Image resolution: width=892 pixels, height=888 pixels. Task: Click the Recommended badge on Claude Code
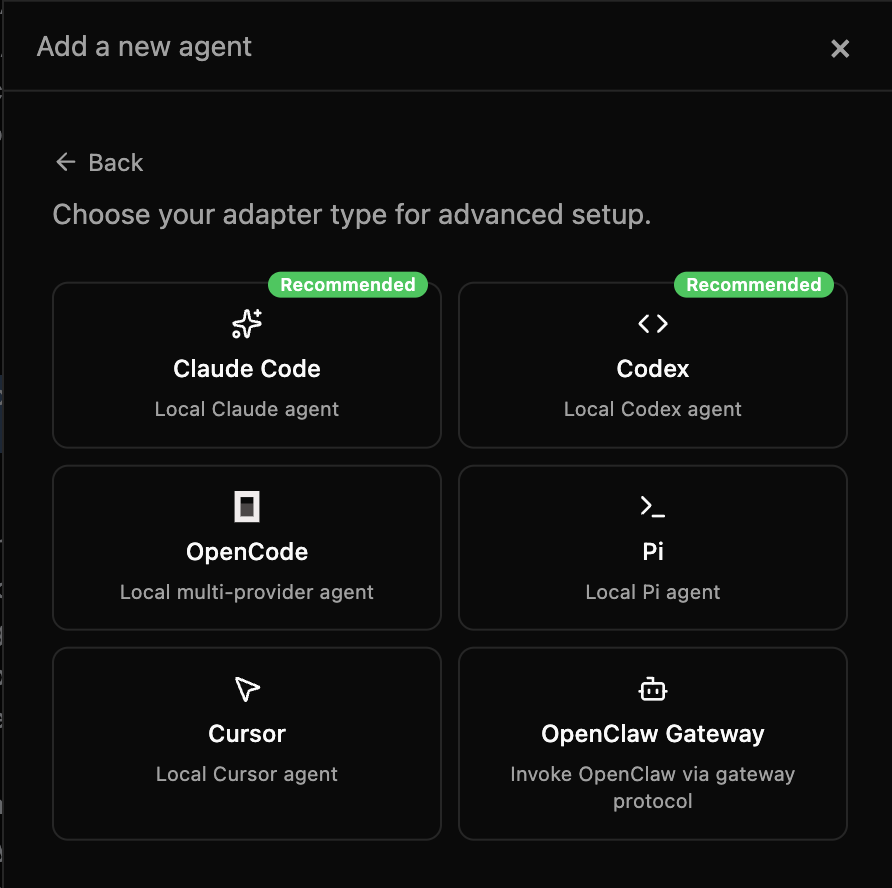click(348, 284)
